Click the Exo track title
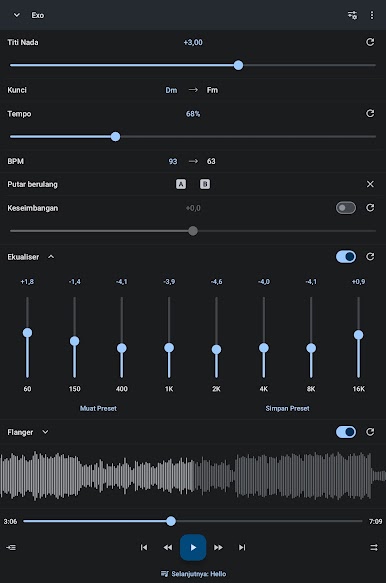This screenshot has height=583, width=386. pyautogui.click(x=38, y=15)
